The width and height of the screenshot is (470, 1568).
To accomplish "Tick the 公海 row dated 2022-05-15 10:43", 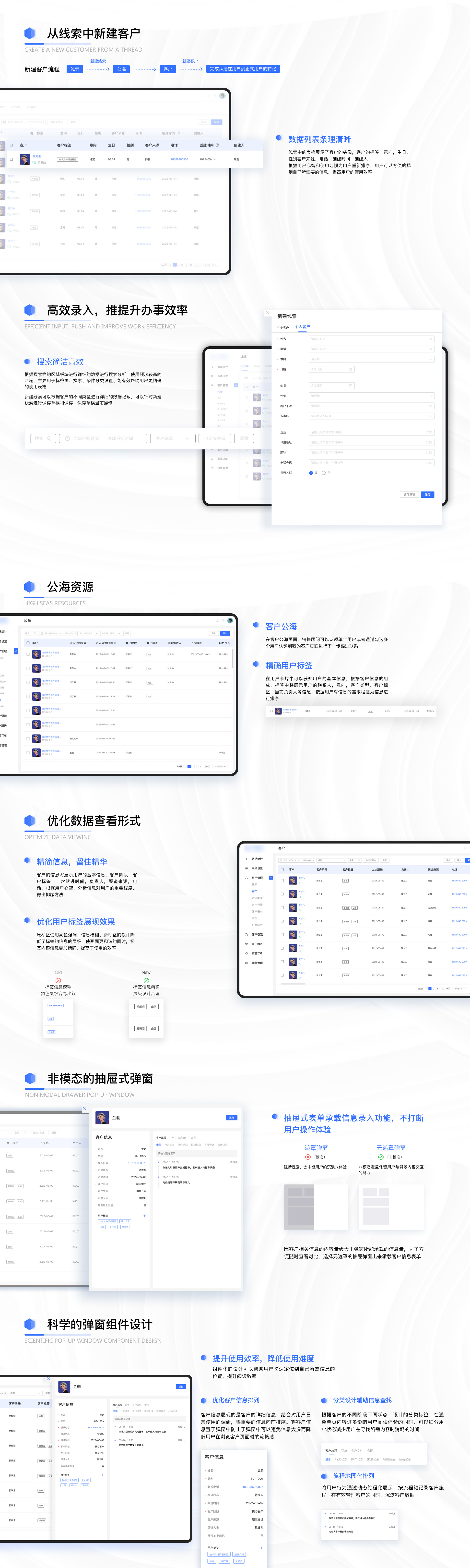I will (28, 654).
